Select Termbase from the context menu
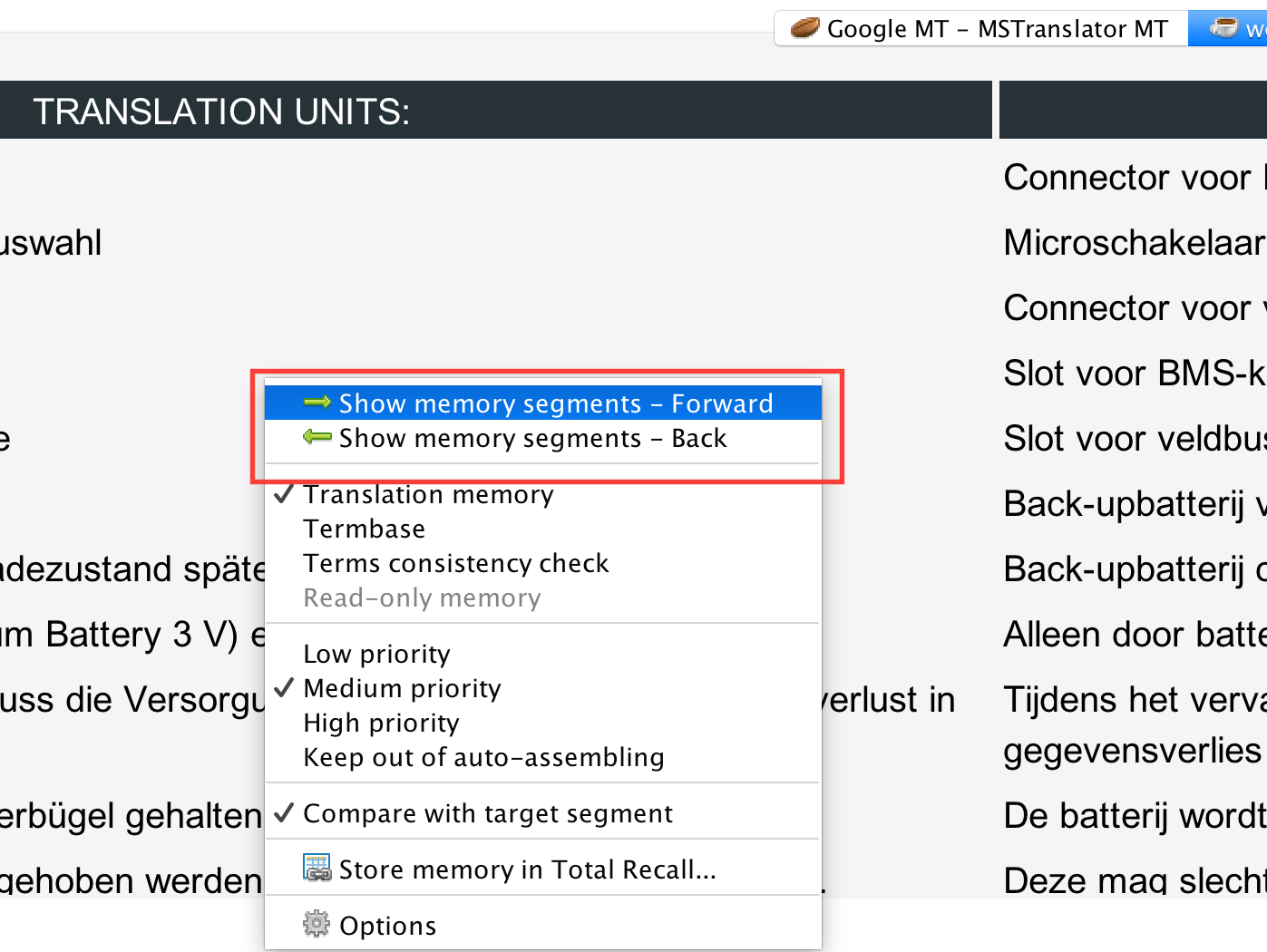This screenshot has height=952, width=1267. click(x=365, y=529)
